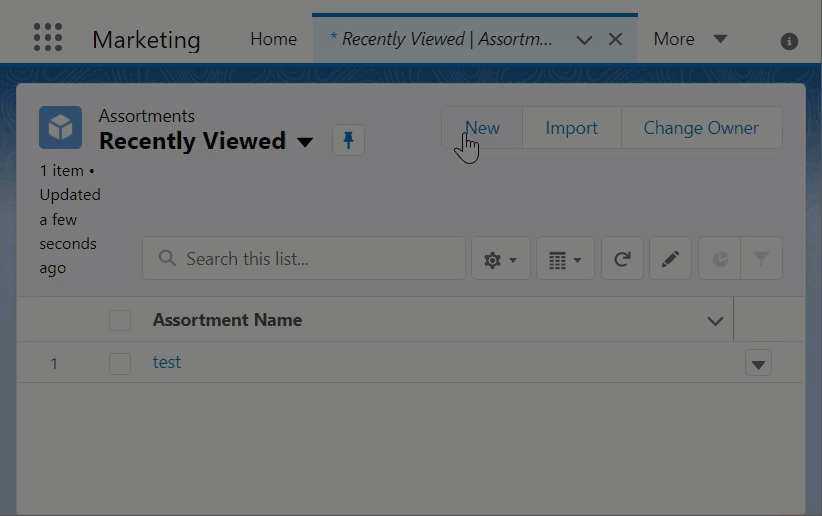The width and height of the screenshot is (822, 516).
Task: Open row actions dropdown for test
Action: (x=758, y=364)
